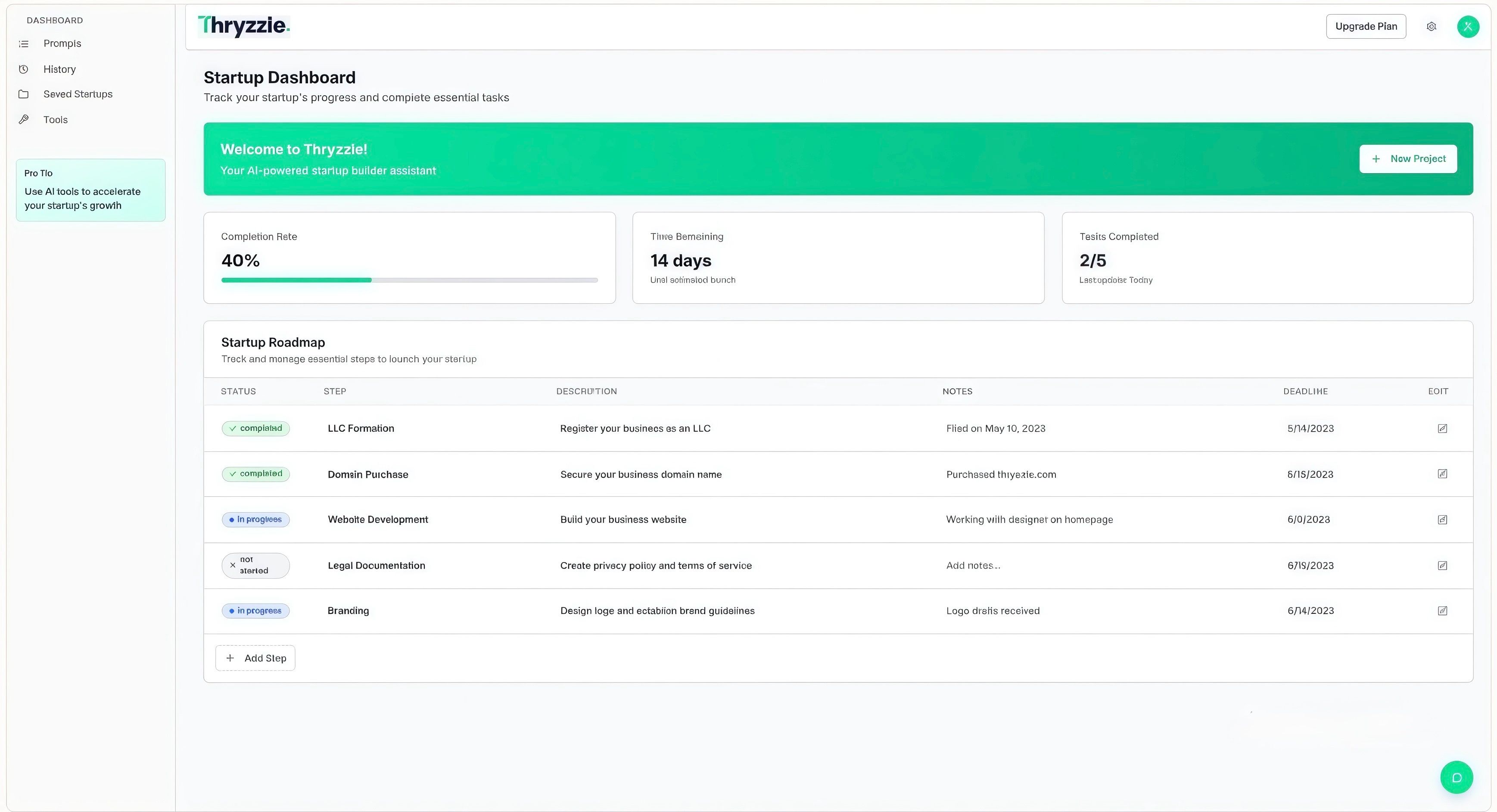
Task: Open Saved Startups section
Action: pos(78,94)
